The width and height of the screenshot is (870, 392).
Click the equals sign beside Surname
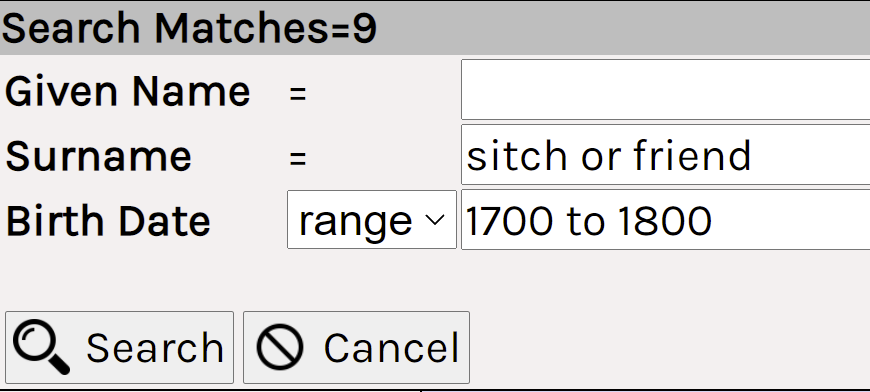(298, 159)
